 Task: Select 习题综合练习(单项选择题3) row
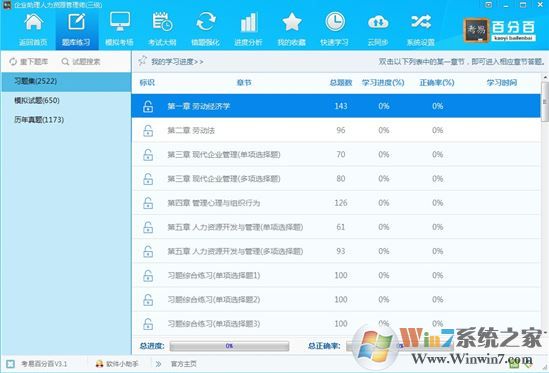click(336, 324)
